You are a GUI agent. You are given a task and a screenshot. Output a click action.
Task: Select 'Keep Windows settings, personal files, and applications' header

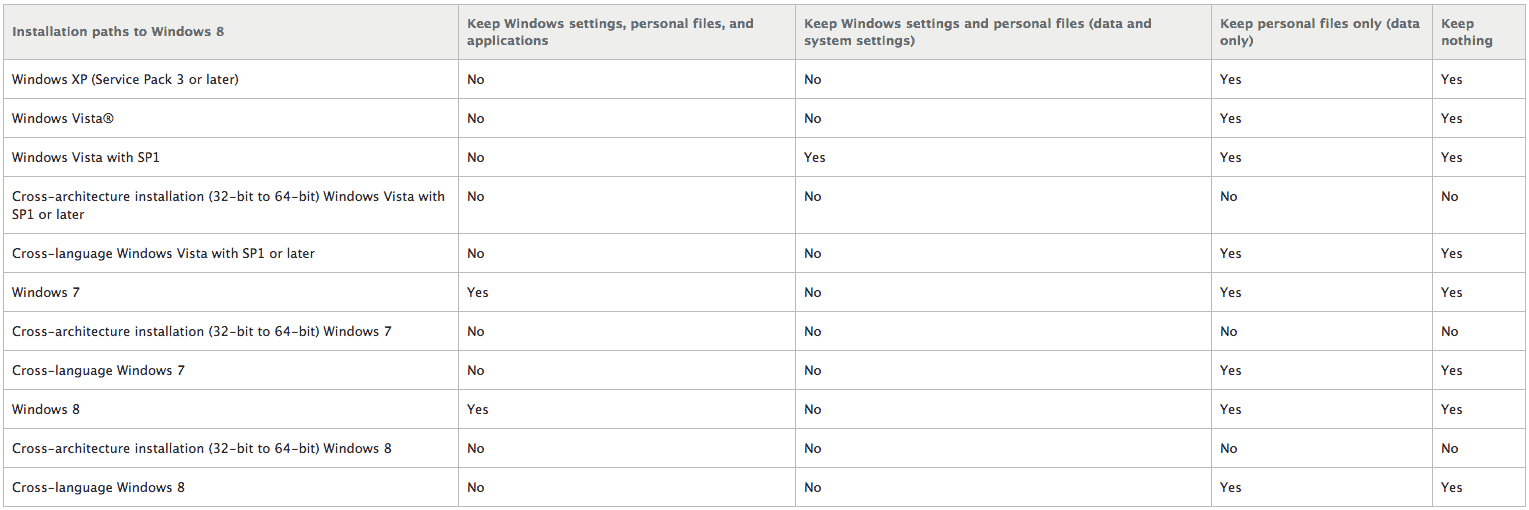[x=610, y=32]
